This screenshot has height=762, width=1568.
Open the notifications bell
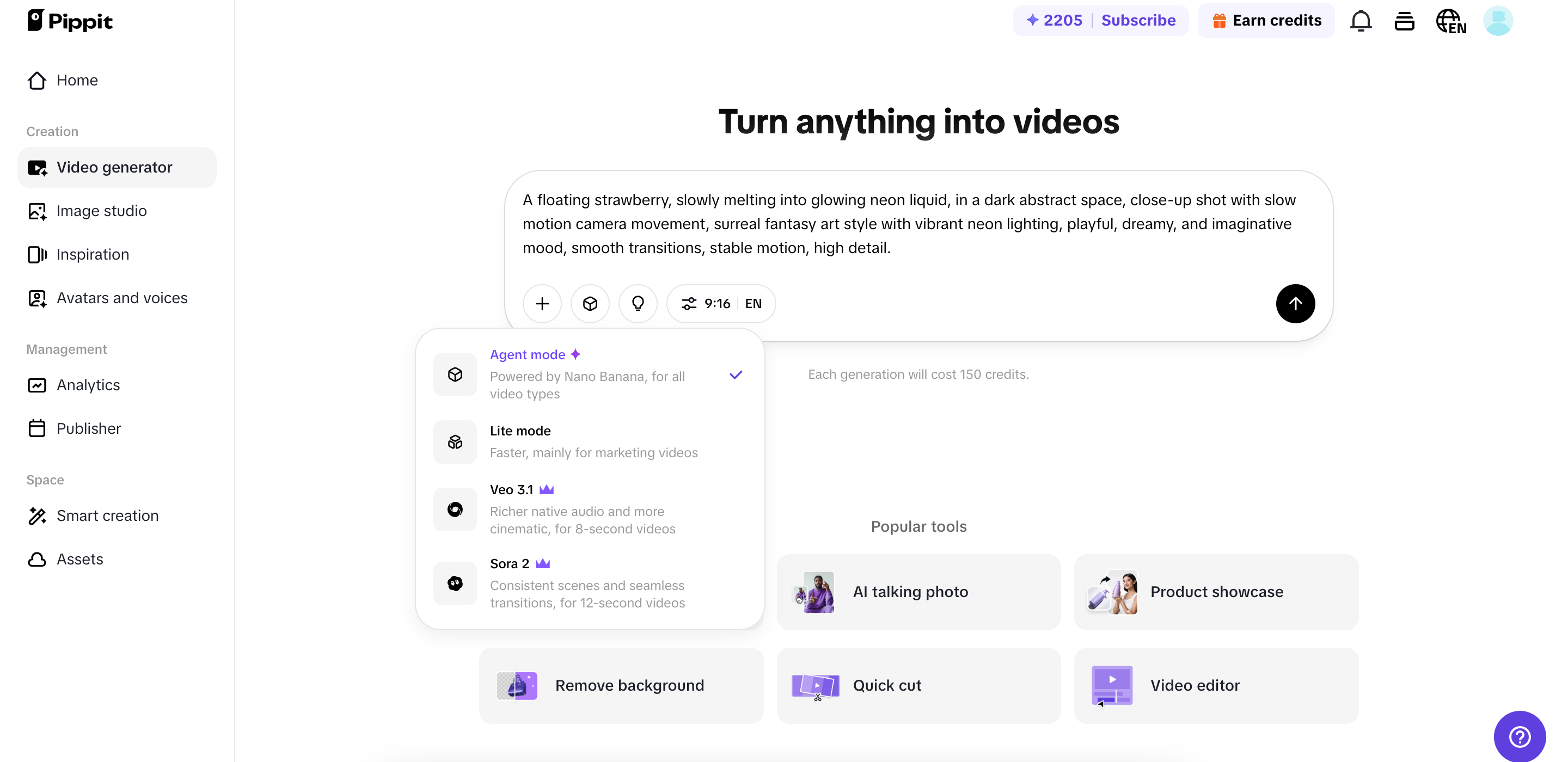point(1361,20)
